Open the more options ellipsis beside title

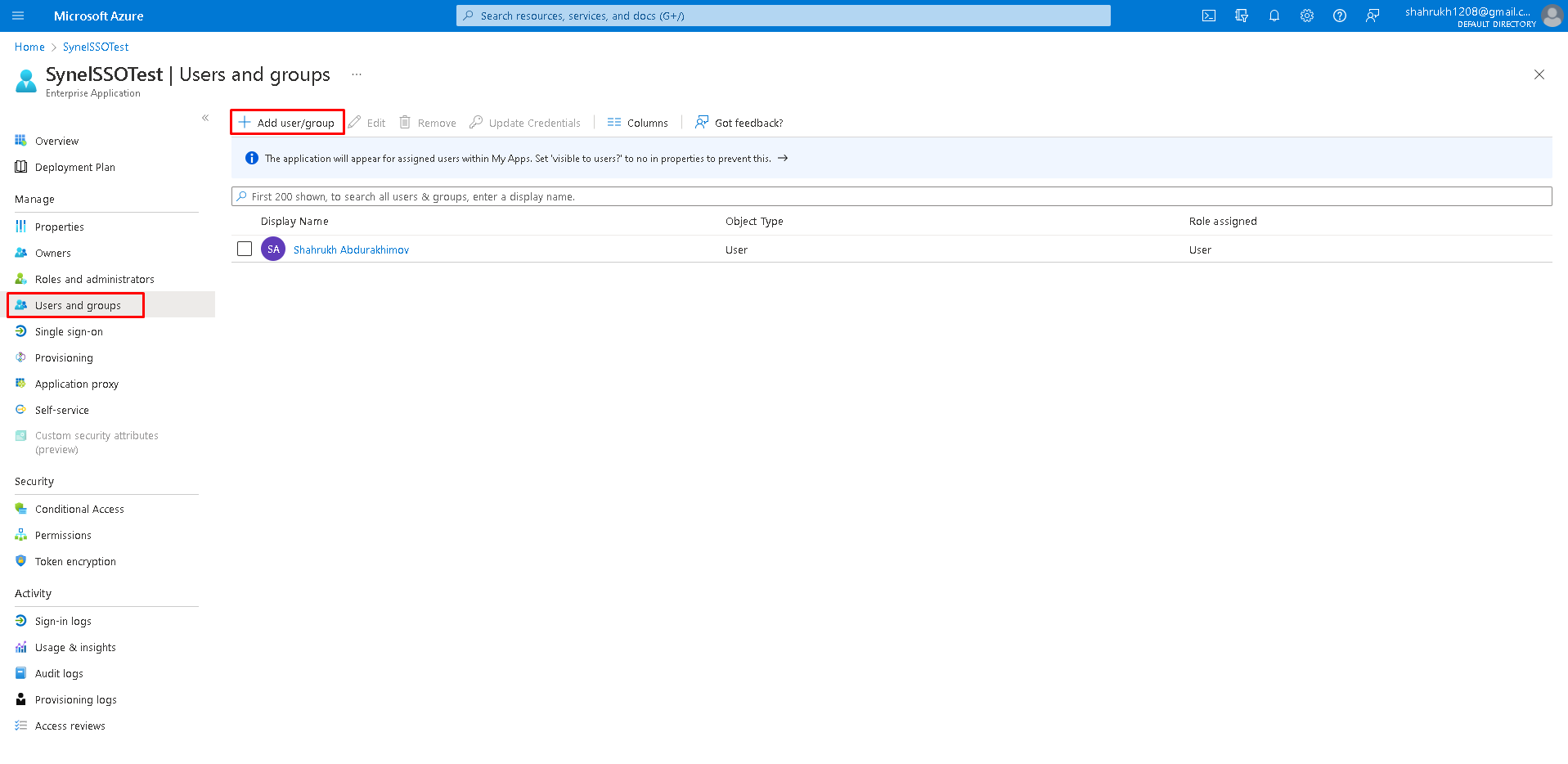(357, 74)
